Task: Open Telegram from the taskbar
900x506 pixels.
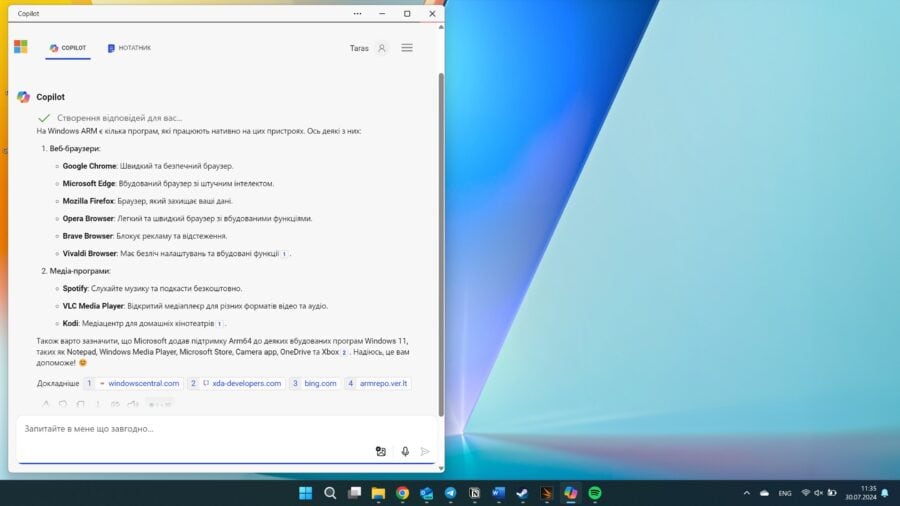Action: (451, 493)
